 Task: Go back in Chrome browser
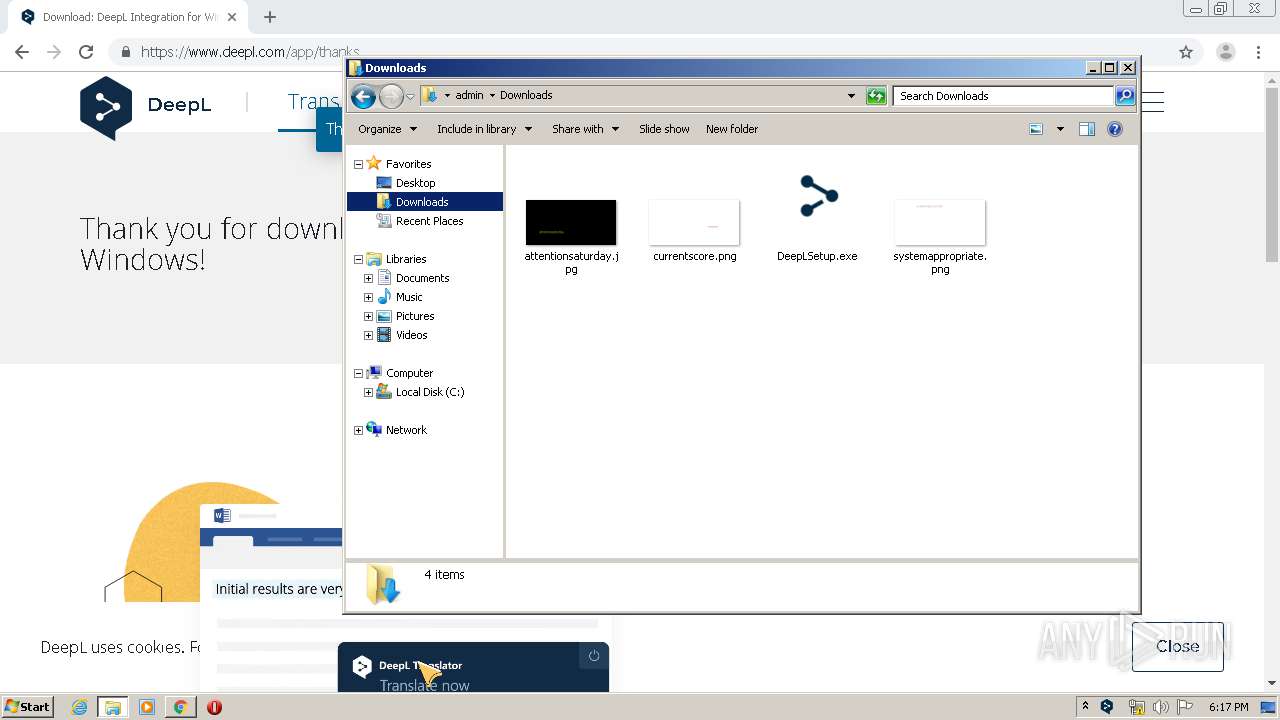(x=22, y=52)
